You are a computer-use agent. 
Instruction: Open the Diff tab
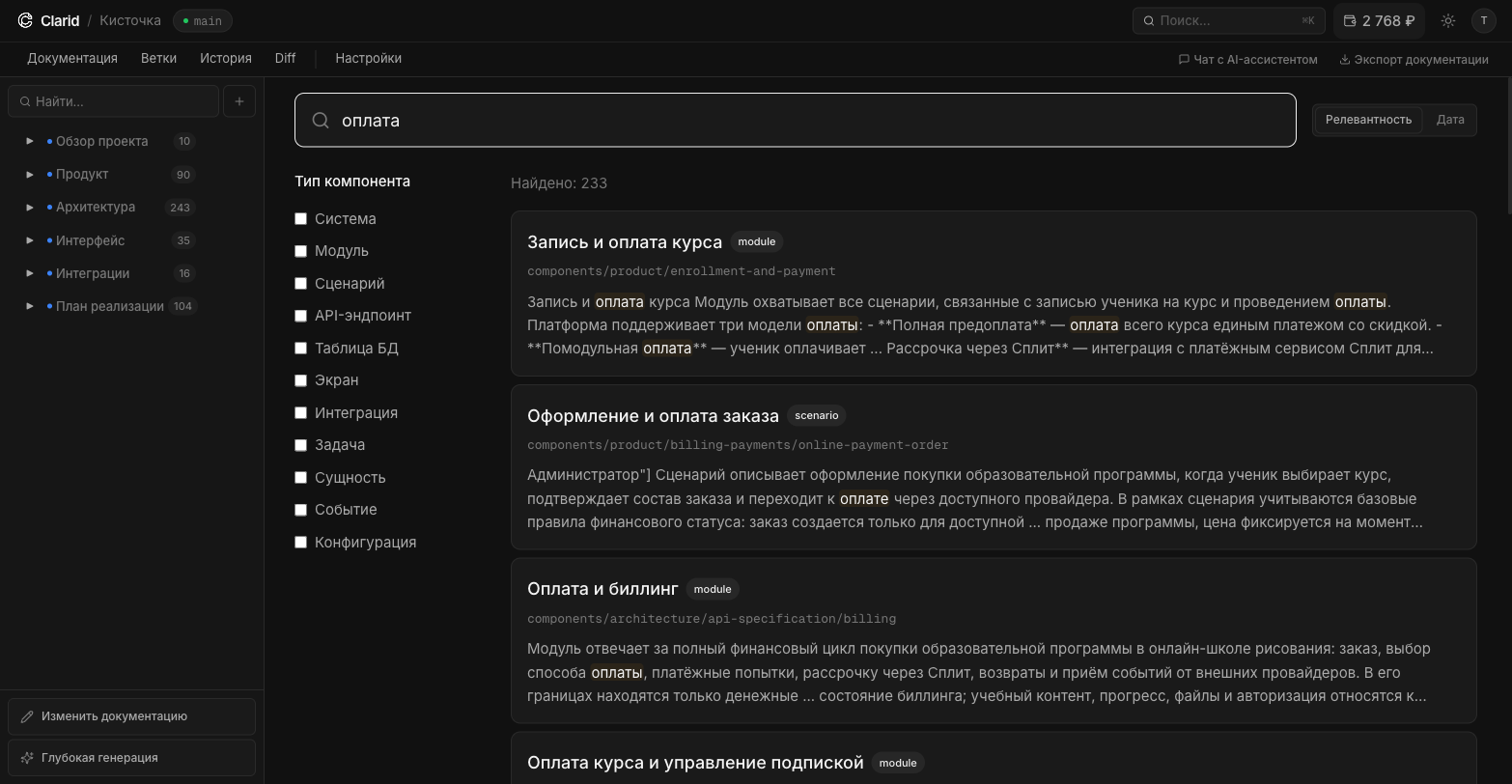point(285,58)
